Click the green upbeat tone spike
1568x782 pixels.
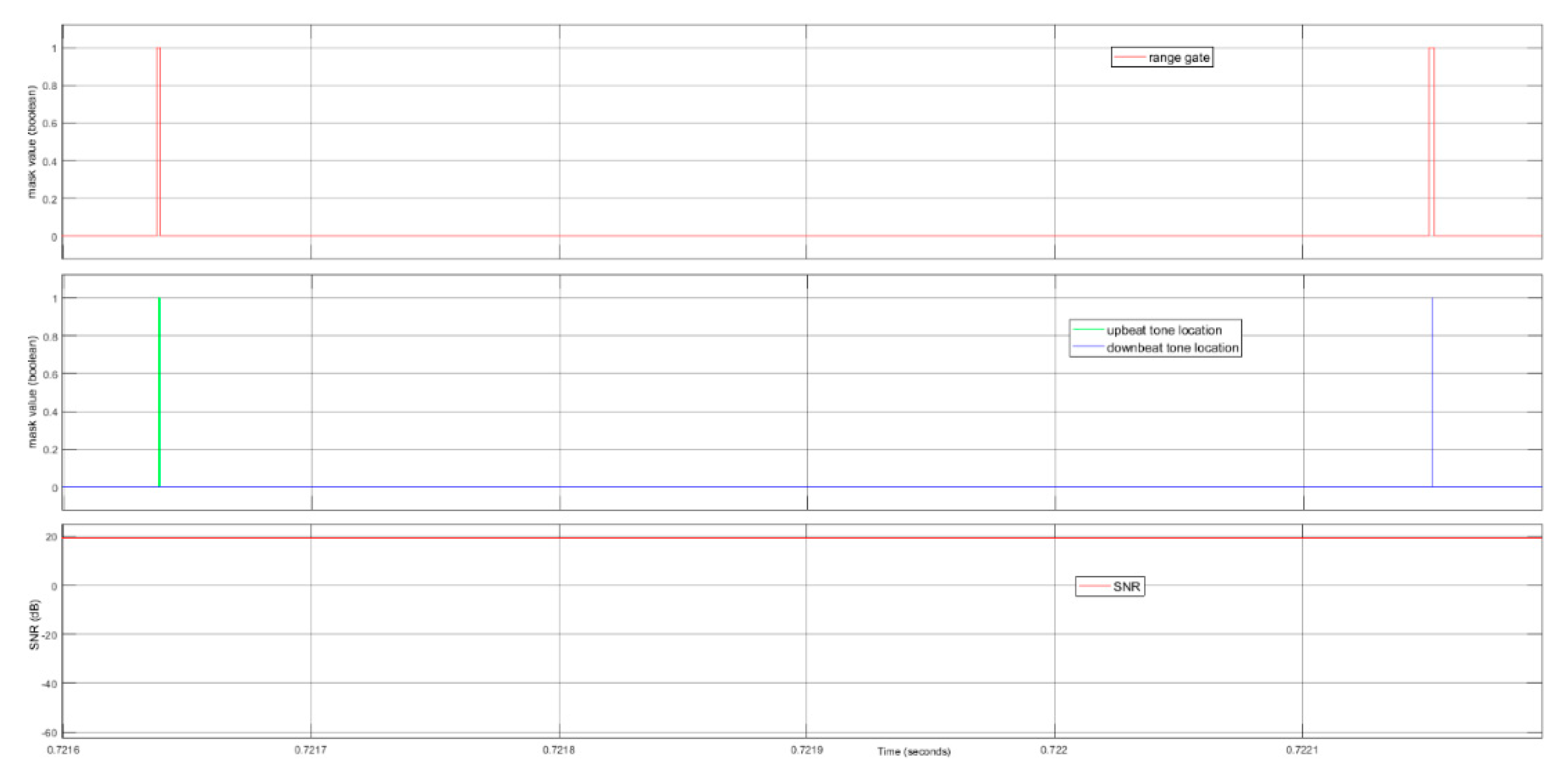159,392
